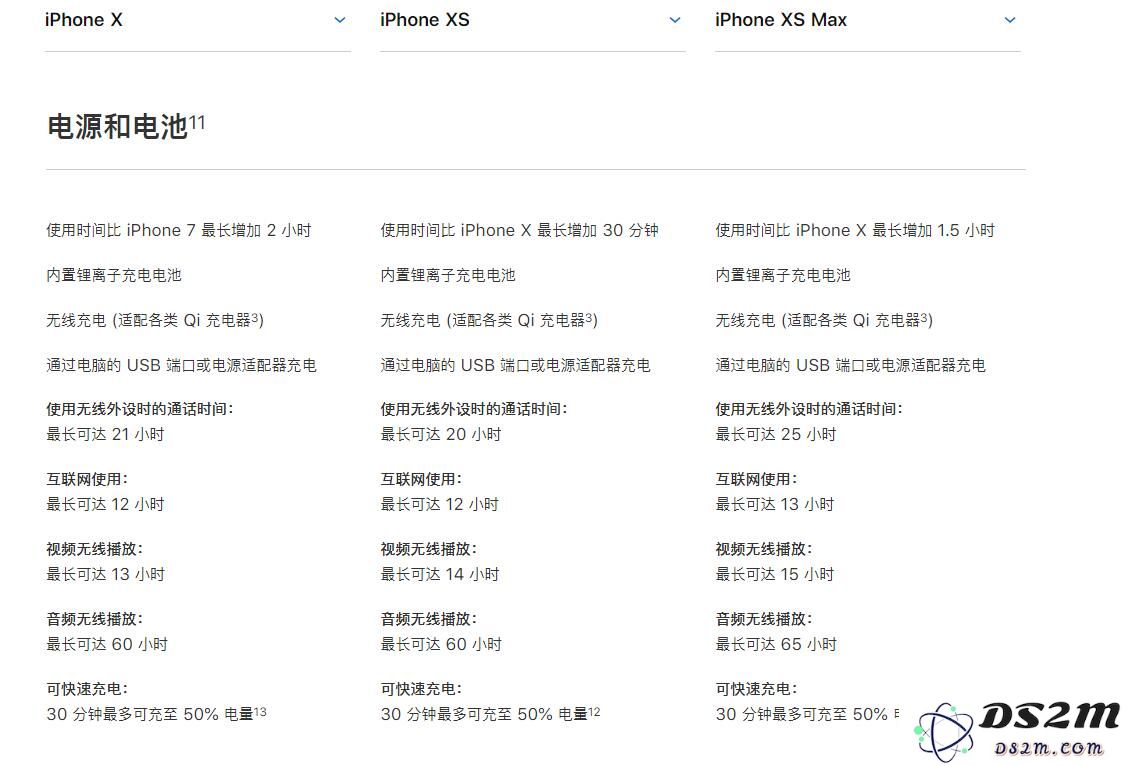Open the iPhone XS model dropdown
Screen dimensions: 1137x766
(x=532, y=20)
